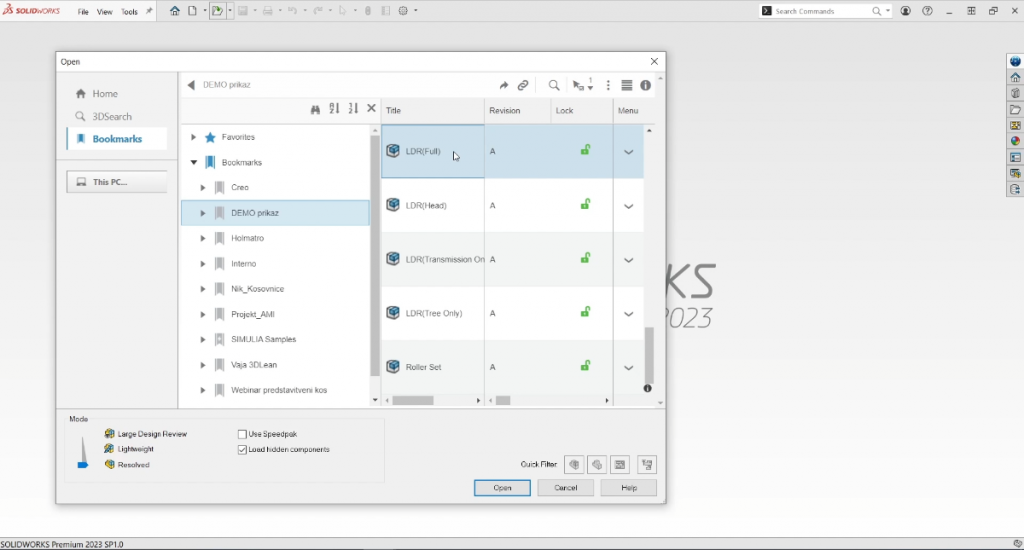1024x550 pixels.
Task: Select Lightweight mode
Action: (129, 449)
